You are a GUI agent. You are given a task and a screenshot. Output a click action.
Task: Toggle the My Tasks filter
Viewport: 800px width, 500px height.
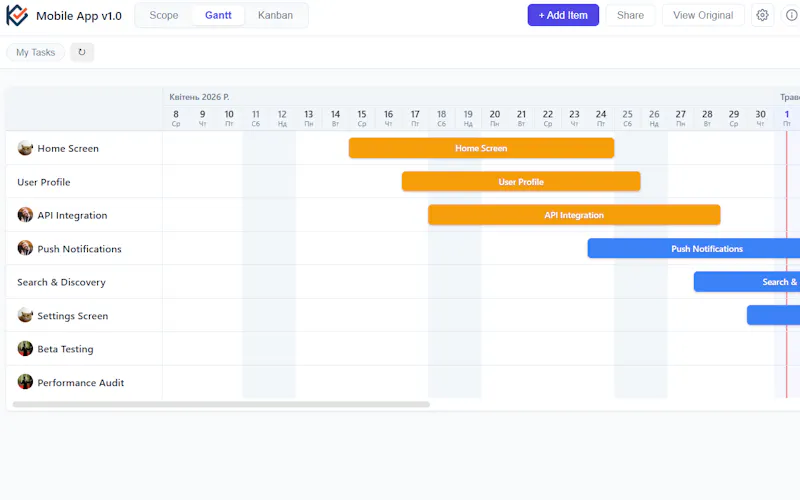[x=35, y=52]
